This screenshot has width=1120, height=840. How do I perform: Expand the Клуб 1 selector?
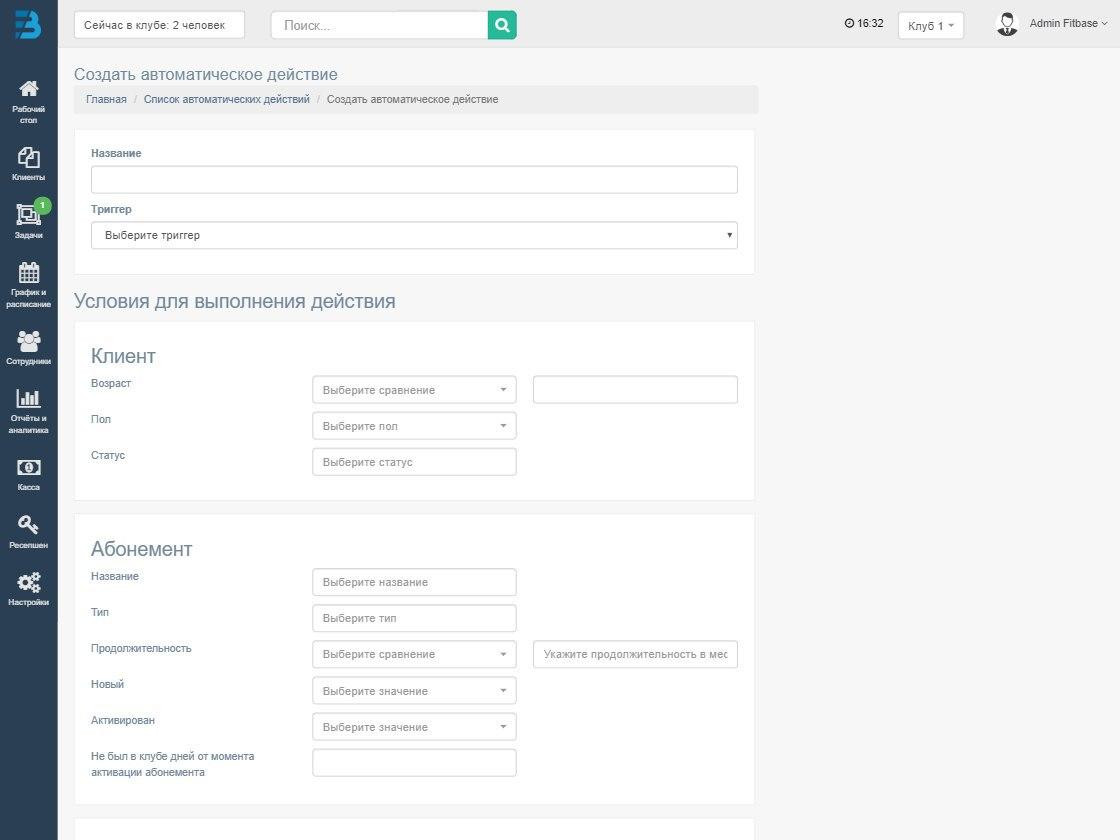coord(930,26)
